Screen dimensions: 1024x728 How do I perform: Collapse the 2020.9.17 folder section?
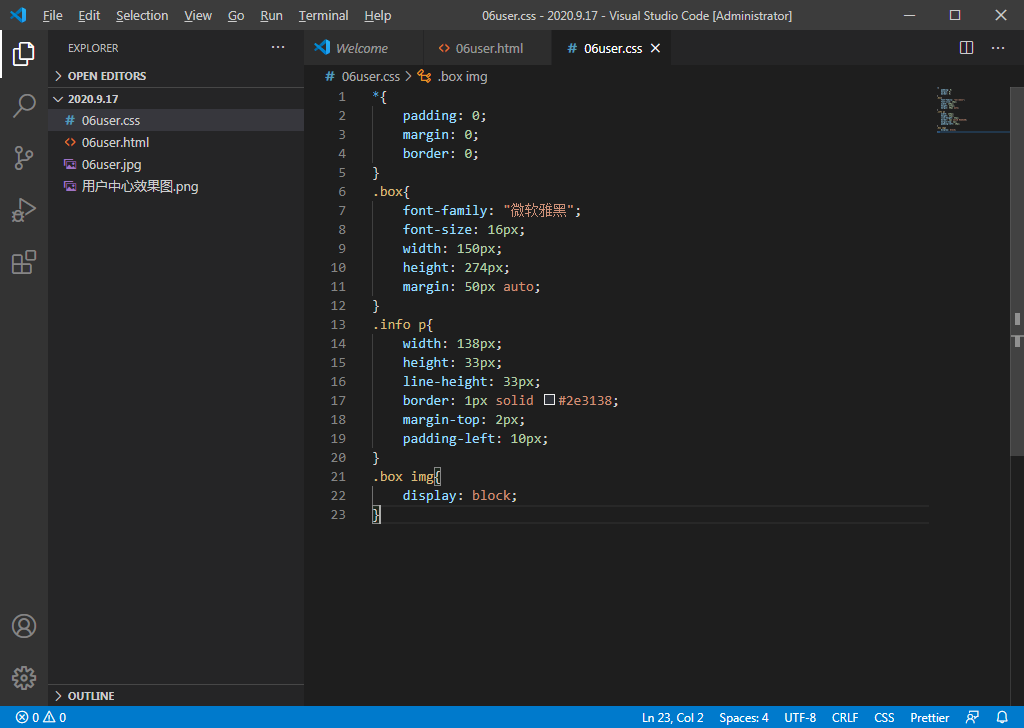tap(176, 99)
